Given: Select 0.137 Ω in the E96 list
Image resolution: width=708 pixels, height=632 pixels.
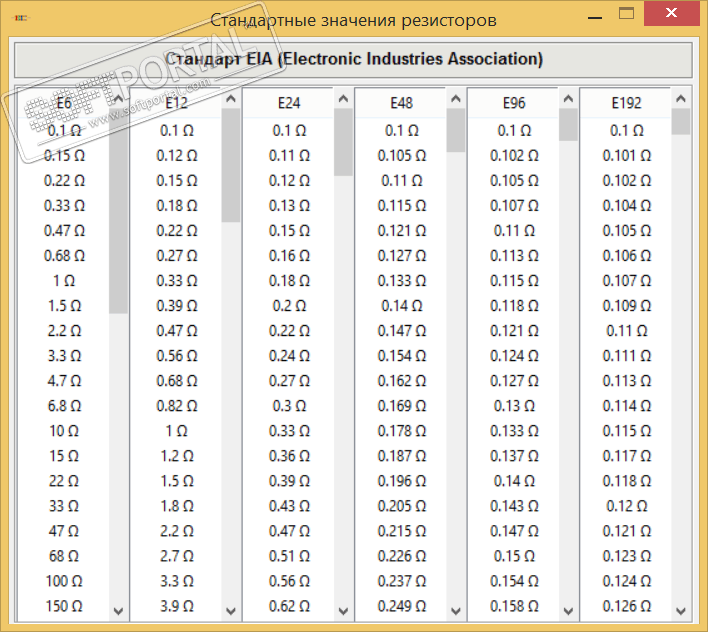Looking at the screenshot, I should [x=514, y=456].
